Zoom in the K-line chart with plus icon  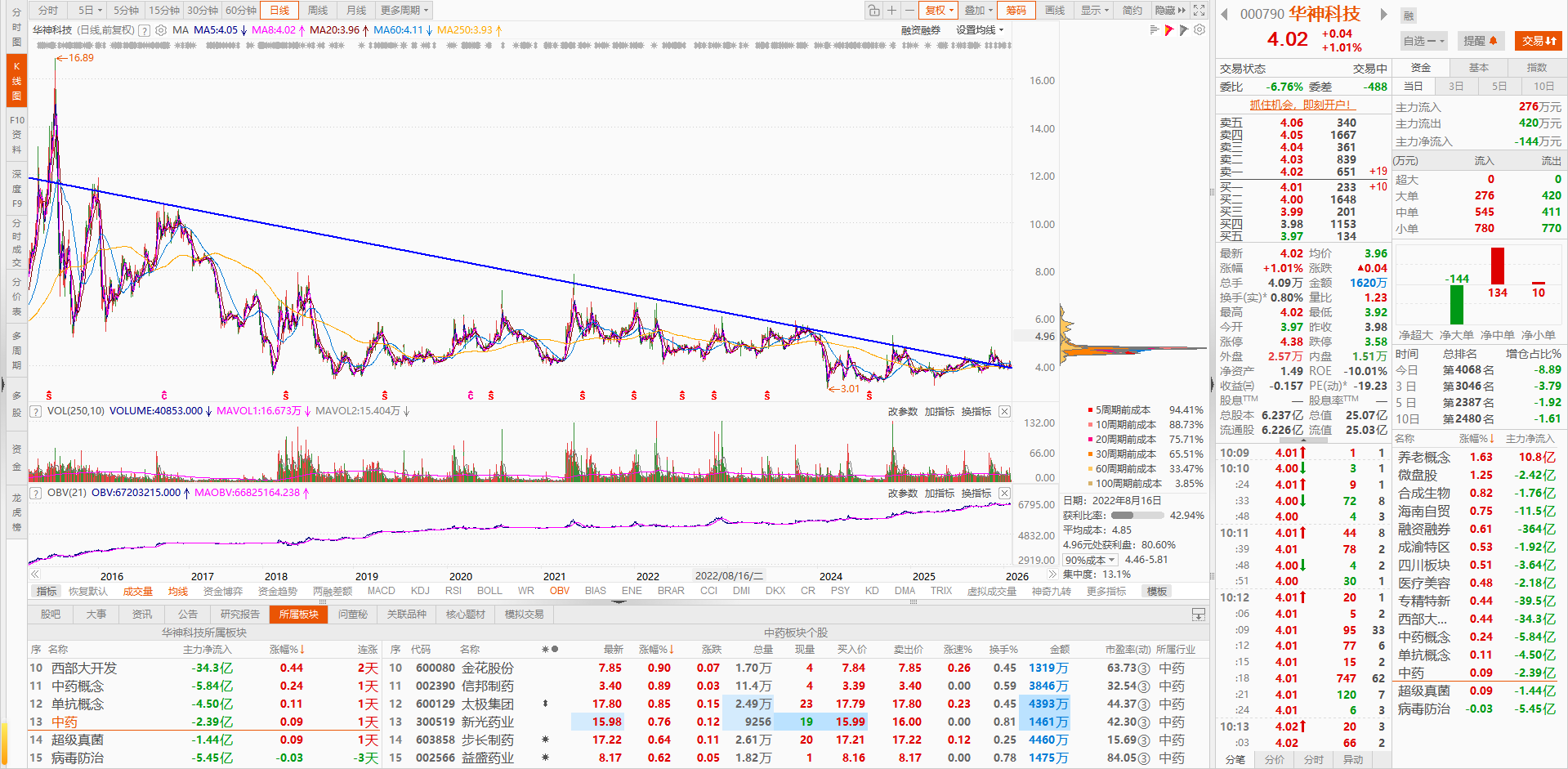tap(891, 11)
